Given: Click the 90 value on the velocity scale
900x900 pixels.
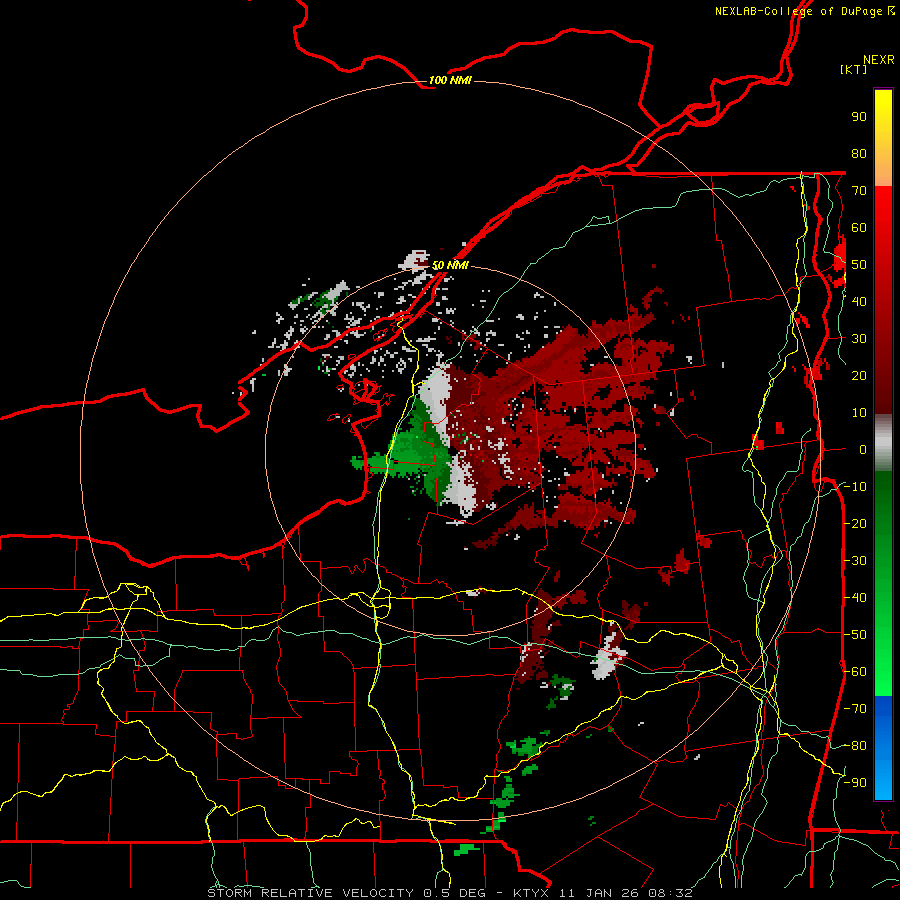Looking at the screenshot, I should point(859,117).
